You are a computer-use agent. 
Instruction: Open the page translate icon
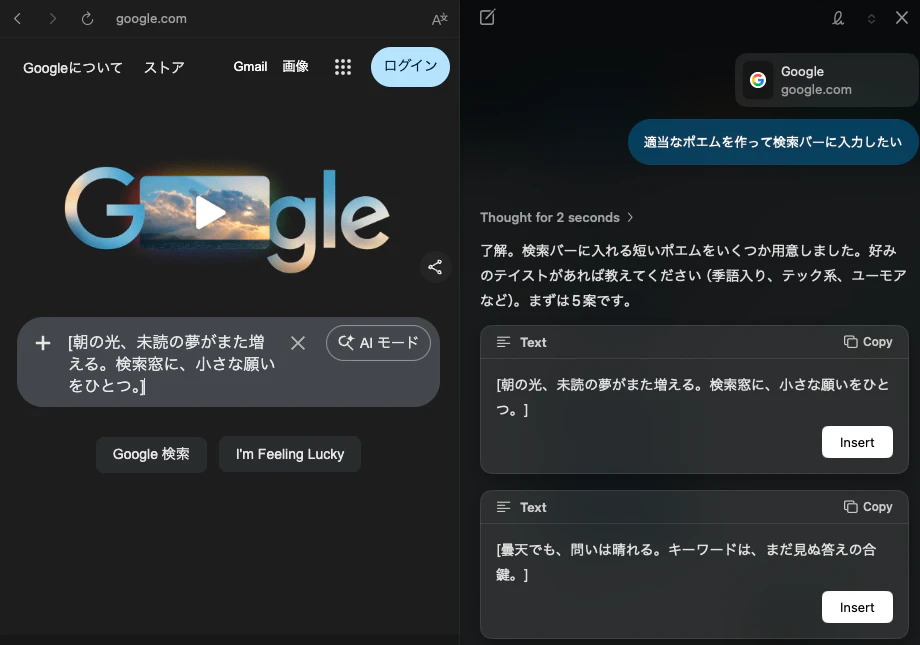click(439, 19)
